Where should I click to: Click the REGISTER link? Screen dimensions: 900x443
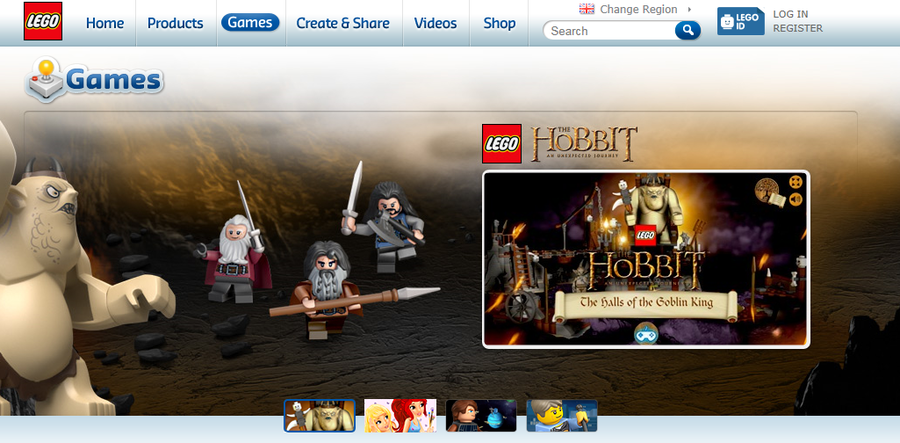797,28
